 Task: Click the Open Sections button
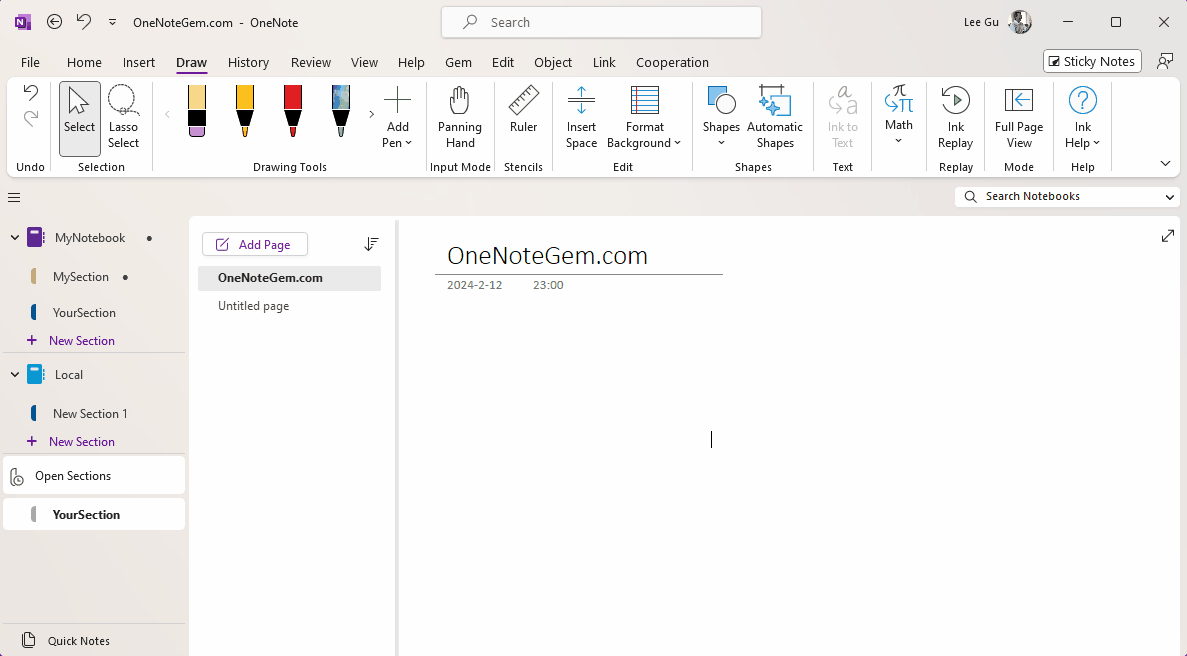94,475
